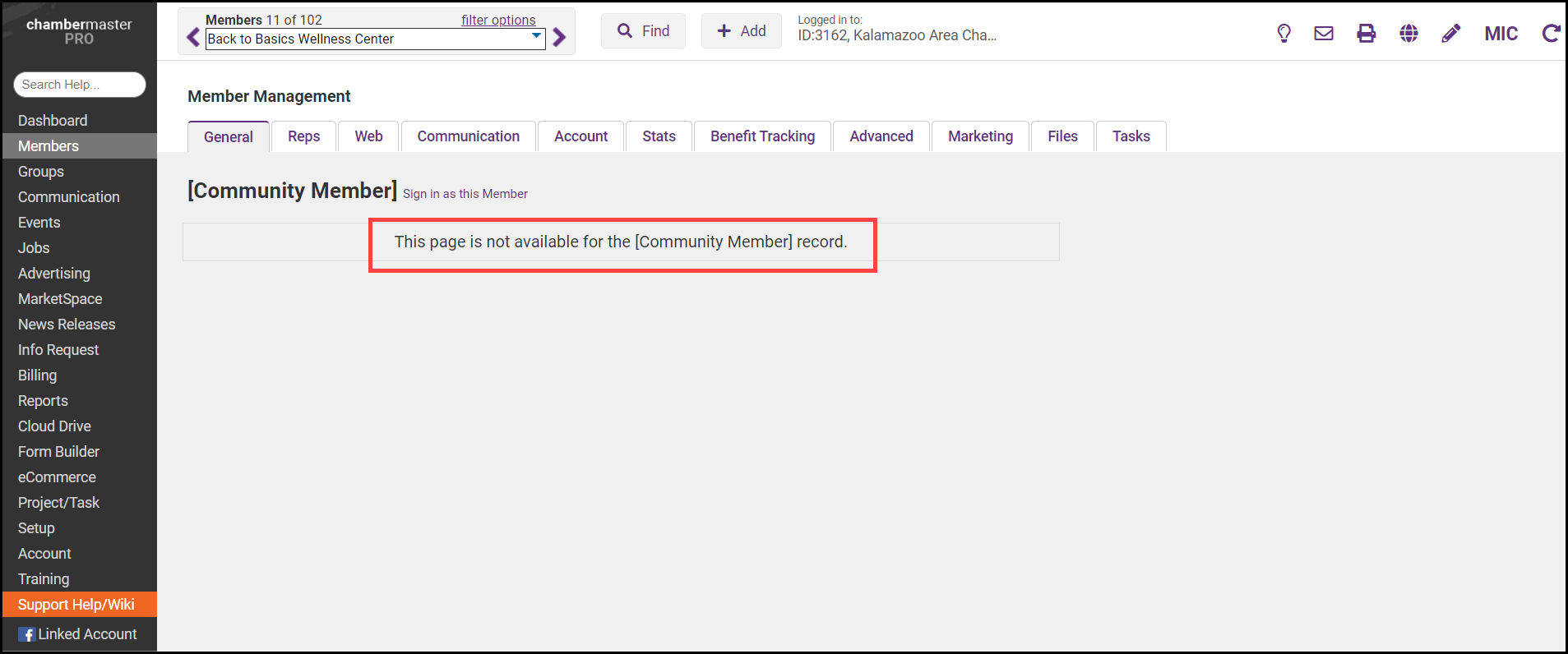Click the printer icon

(x=1366, y=34)
